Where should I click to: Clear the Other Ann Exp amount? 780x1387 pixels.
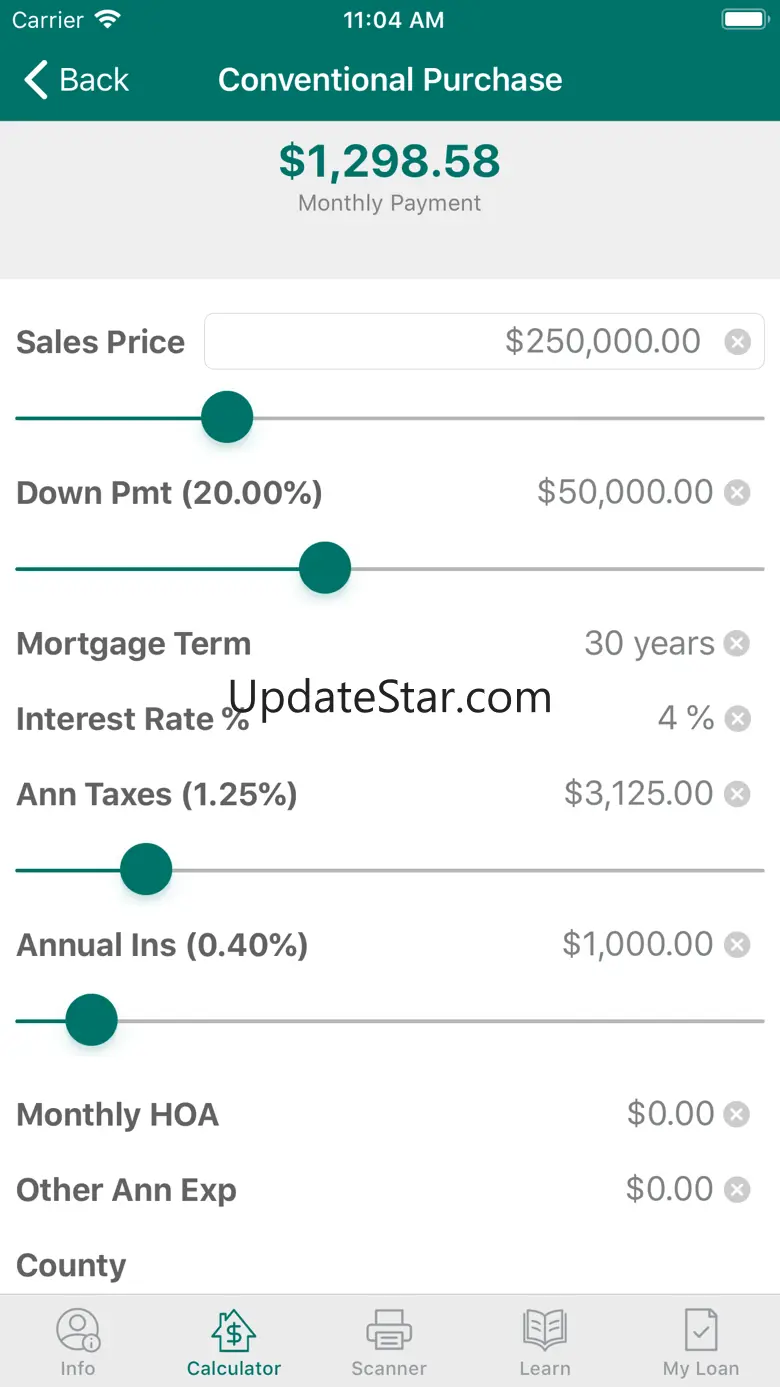pyautogui.click(x=737, y=1190)
